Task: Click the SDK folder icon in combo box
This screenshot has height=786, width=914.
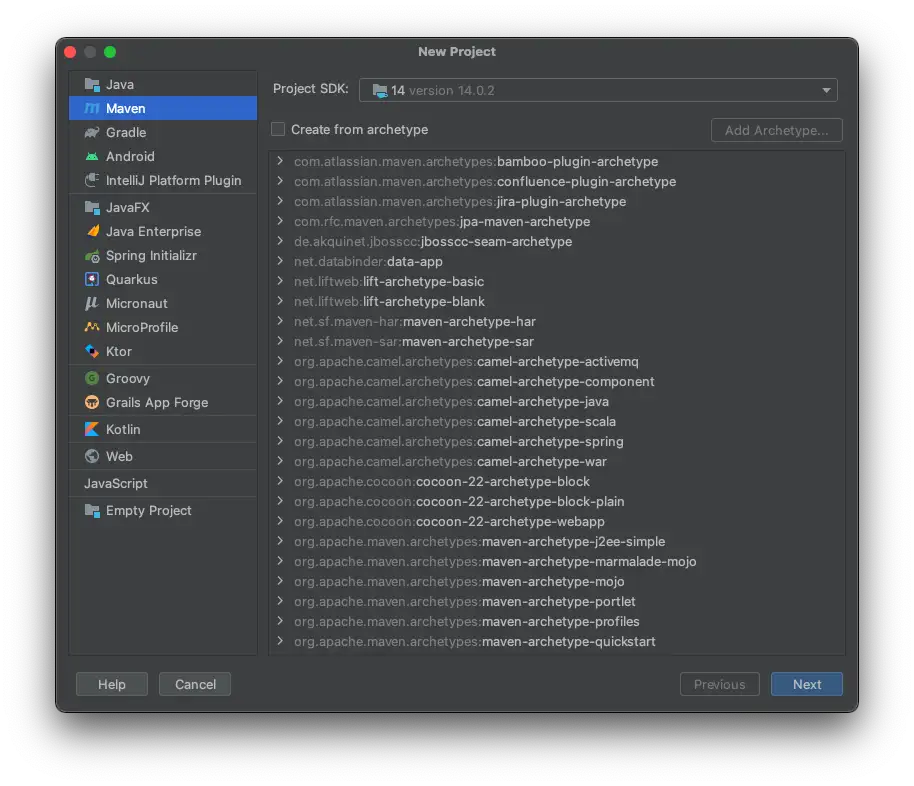Action: point(380,91)
